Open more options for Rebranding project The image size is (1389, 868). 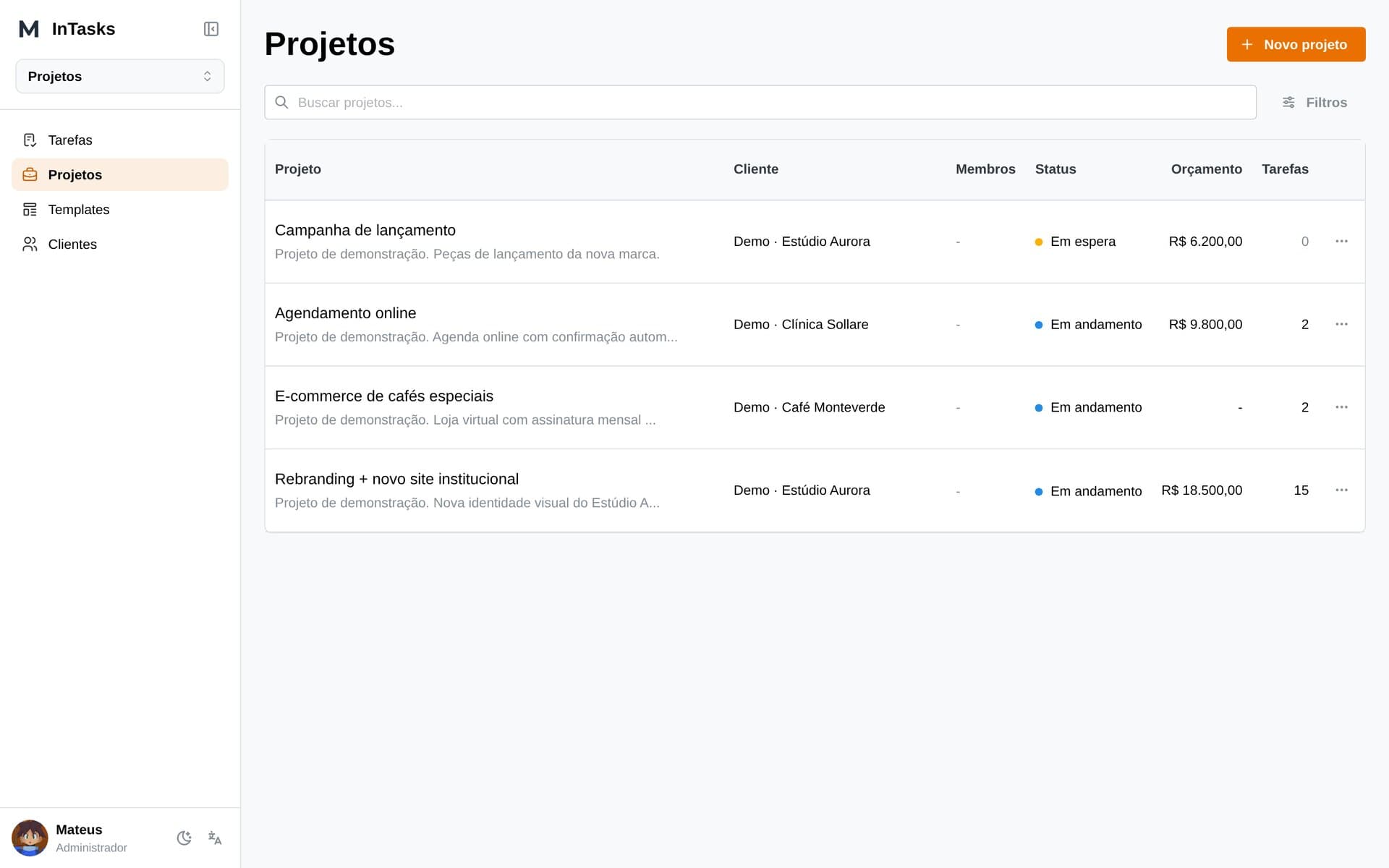point(1341,490)
